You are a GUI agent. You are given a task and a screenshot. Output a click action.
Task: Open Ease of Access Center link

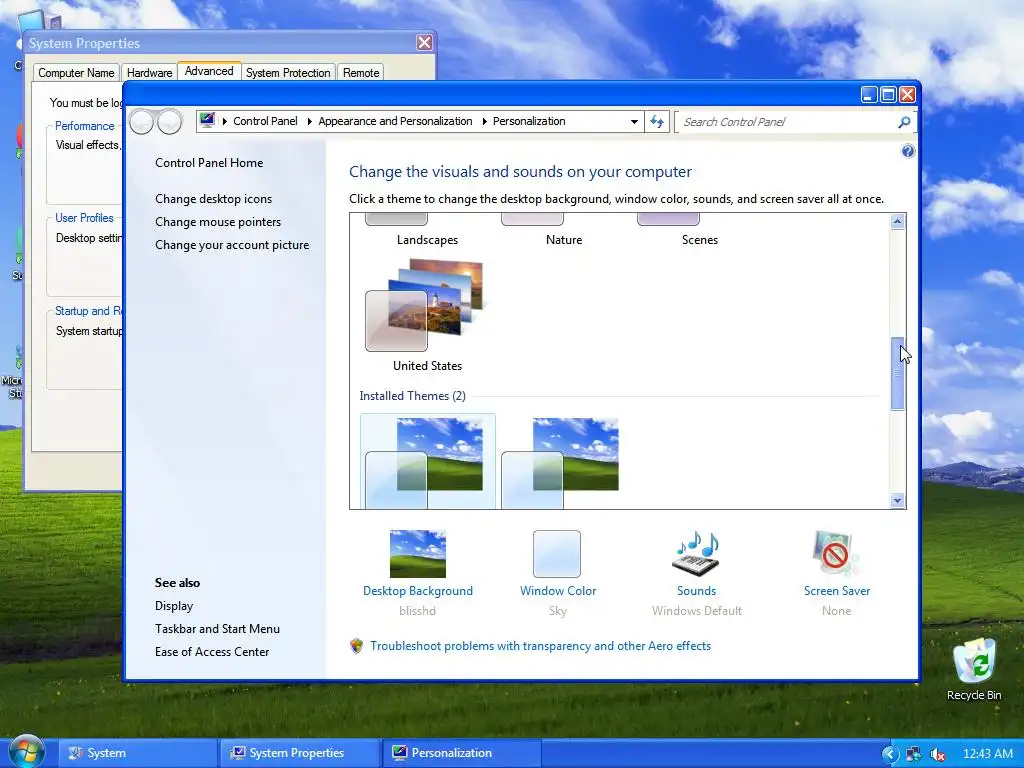coord(212,652)
